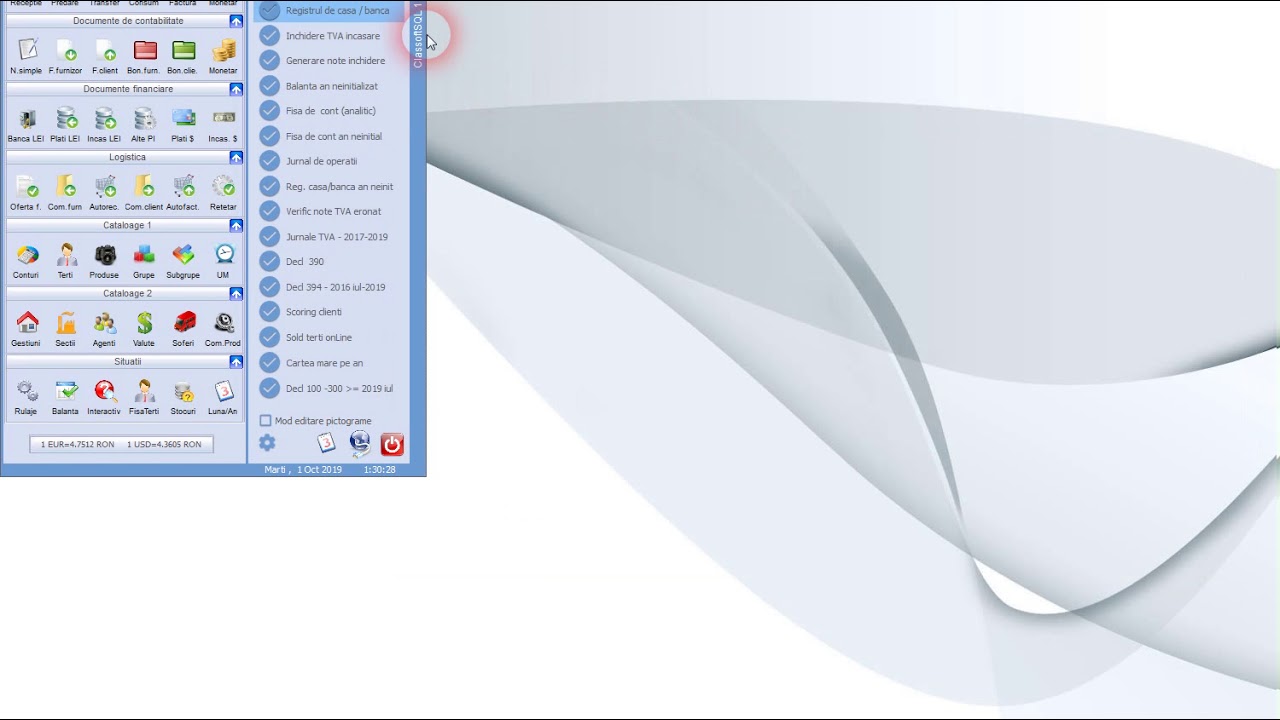Screen dimensions: 1280x720
Task: Open the Alte Pl icon
Action: coord(144,118)
